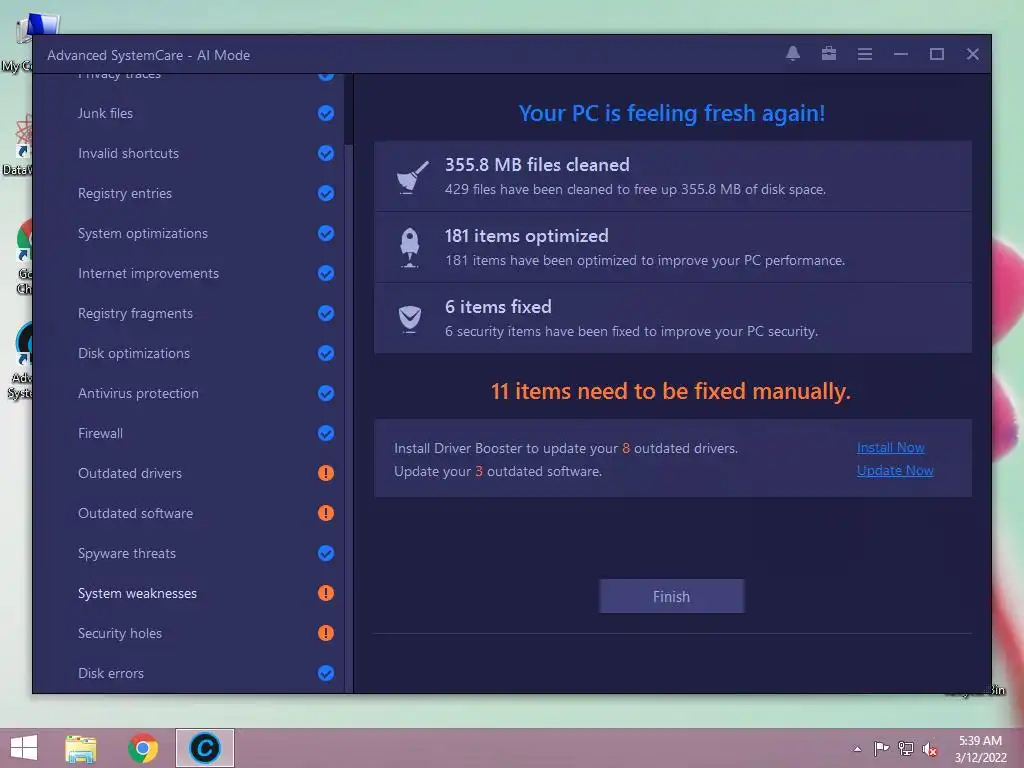Minimize the Advanced SystemCare window

[x=901, y=54]
